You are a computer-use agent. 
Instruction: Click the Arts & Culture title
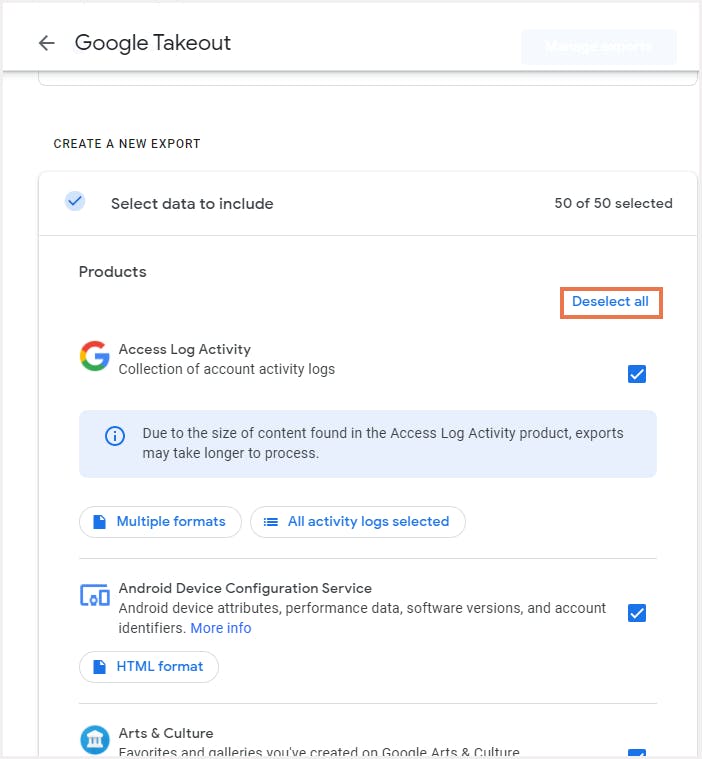166,733
